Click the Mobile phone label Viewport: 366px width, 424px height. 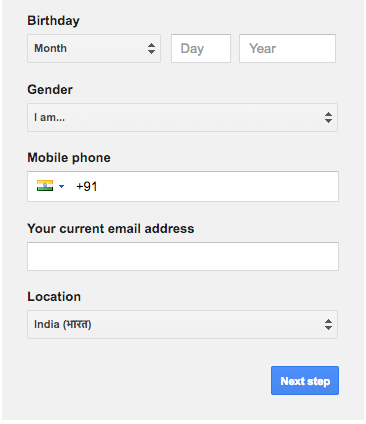69,158
